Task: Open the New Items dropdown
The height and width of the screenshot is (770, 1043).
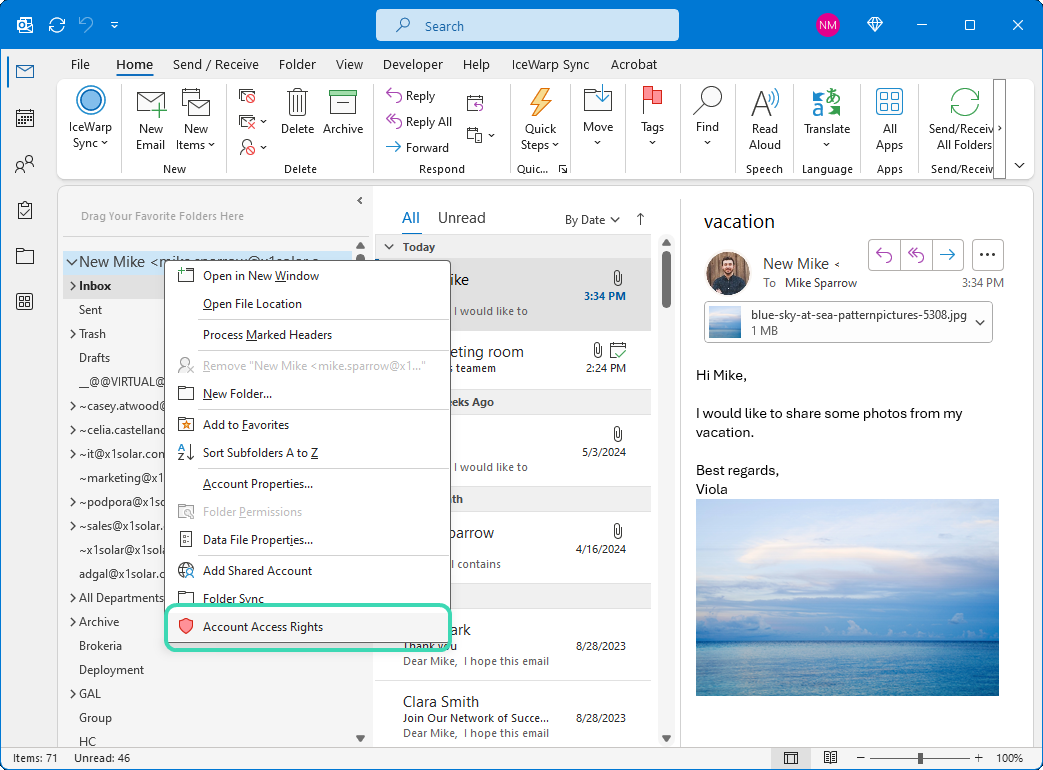Action: tap(196, 120)
